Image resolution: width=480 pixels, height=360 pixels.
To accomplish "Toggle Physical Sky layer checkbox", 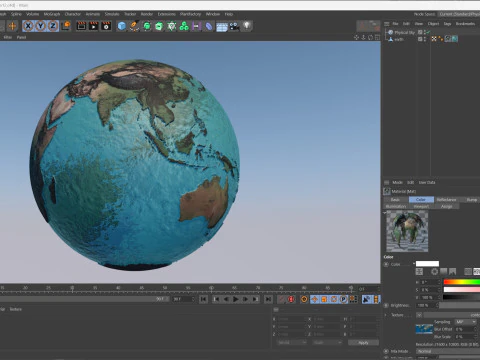I will click(420, 32).
